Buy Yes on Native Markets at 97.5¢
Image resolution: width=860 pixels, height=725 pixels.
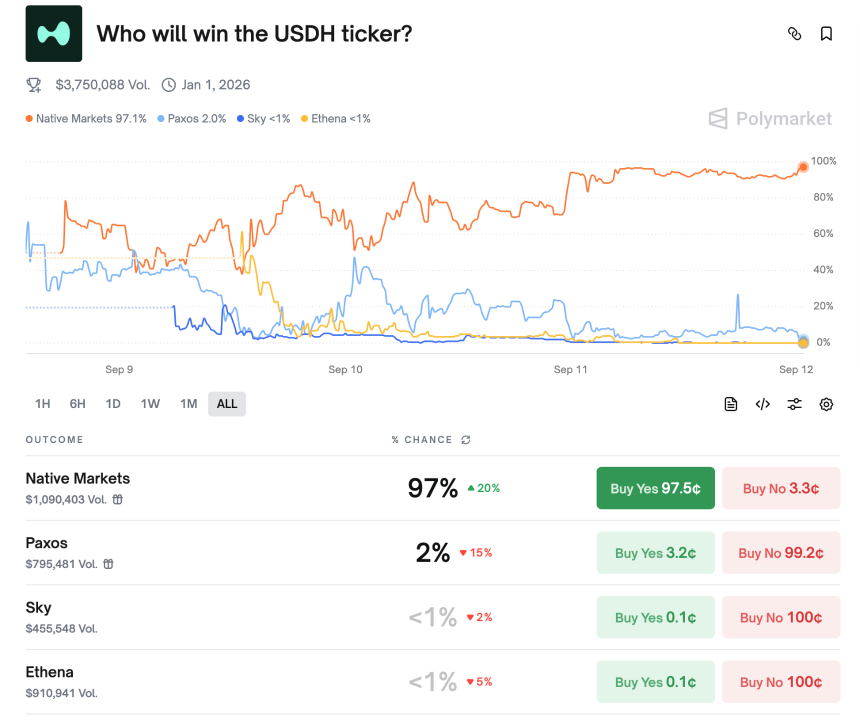point(655,488)
